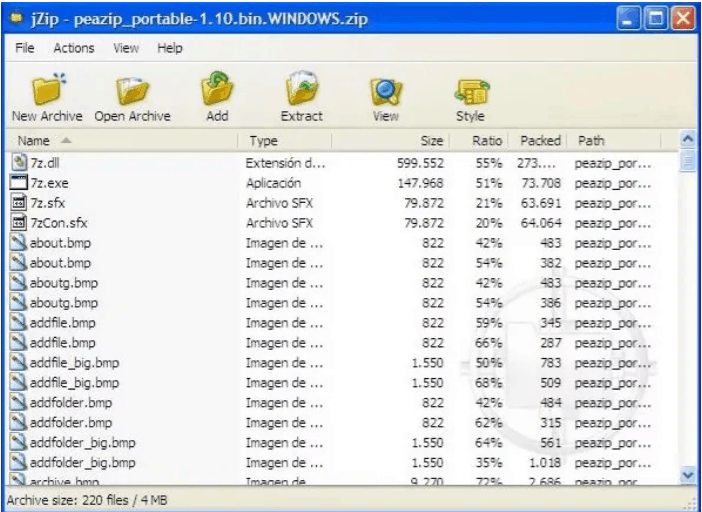Sort list by Name column header
Viewport: 702px width, 512px height.
coord(120,142)
